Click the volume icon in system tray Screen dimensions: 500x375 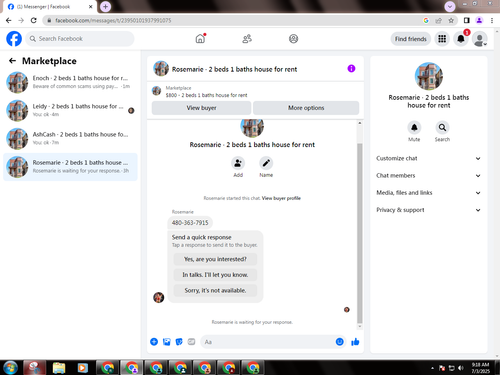coord(461,368)
